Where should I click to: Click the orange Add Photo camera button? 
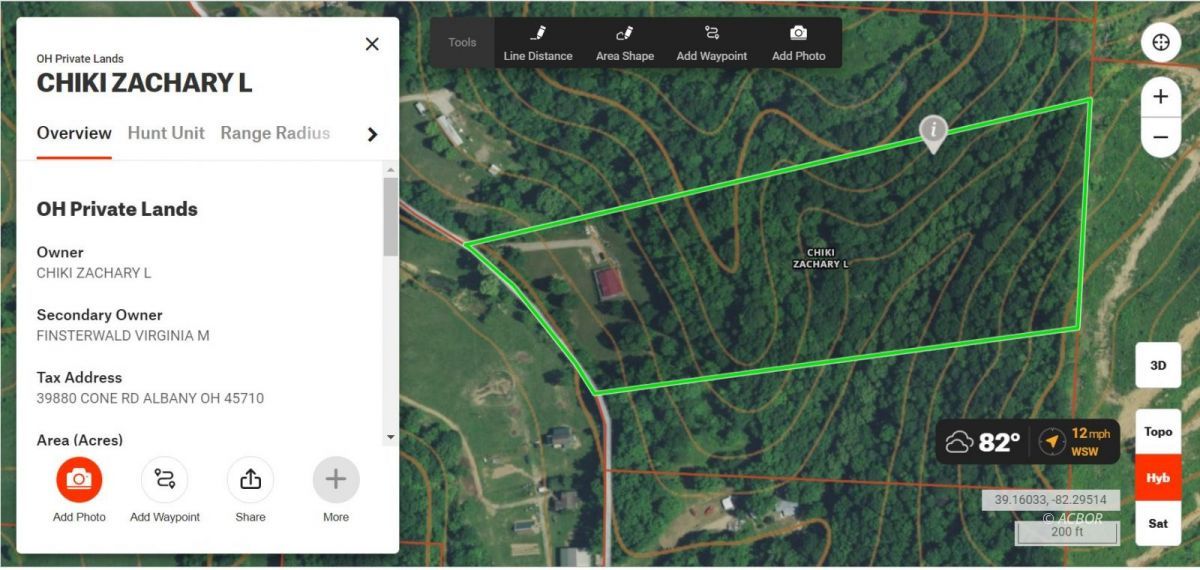(x=79, y=479)
